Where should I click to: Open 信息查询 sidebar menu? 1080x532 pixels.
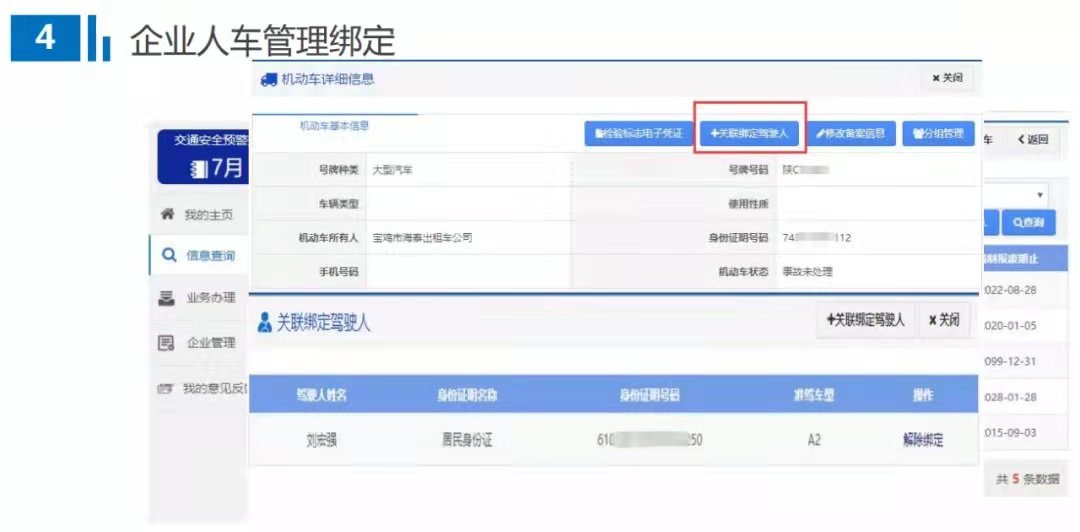[x=210, y=256]
